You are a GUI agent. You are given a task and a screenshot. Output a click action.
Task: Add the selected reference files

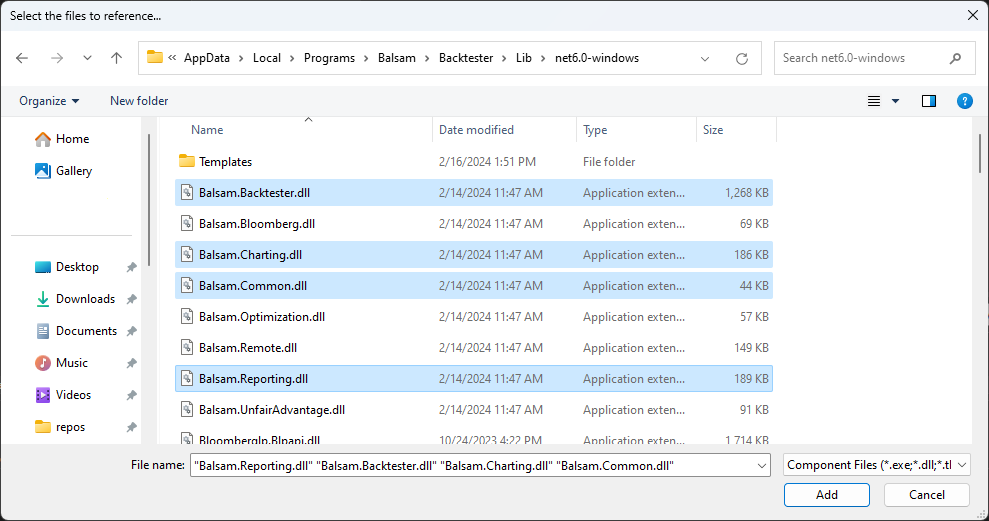826,495
